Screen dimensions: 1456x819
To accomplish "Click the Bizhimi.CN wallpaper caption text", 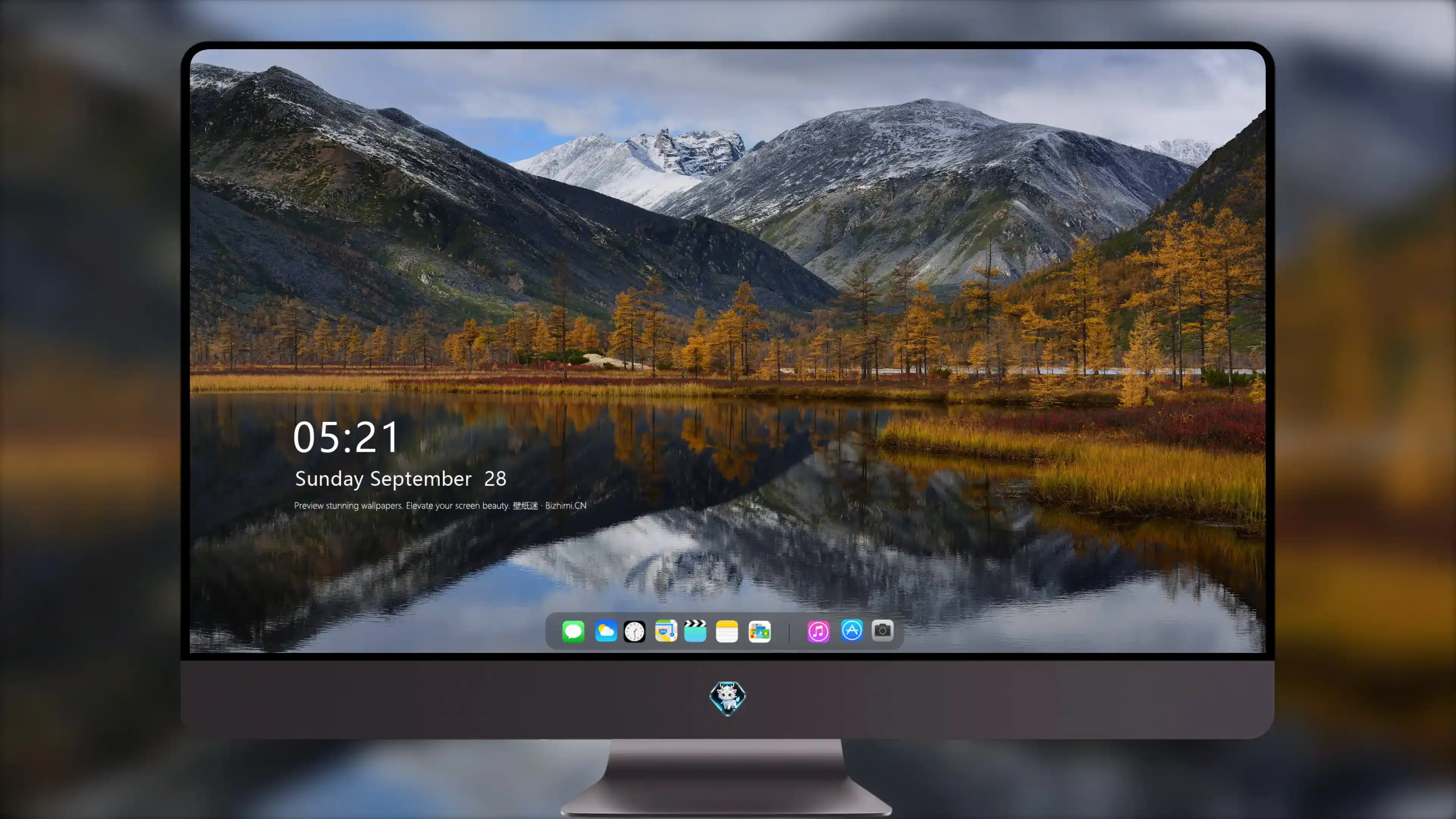I will [x=440, y=505].
